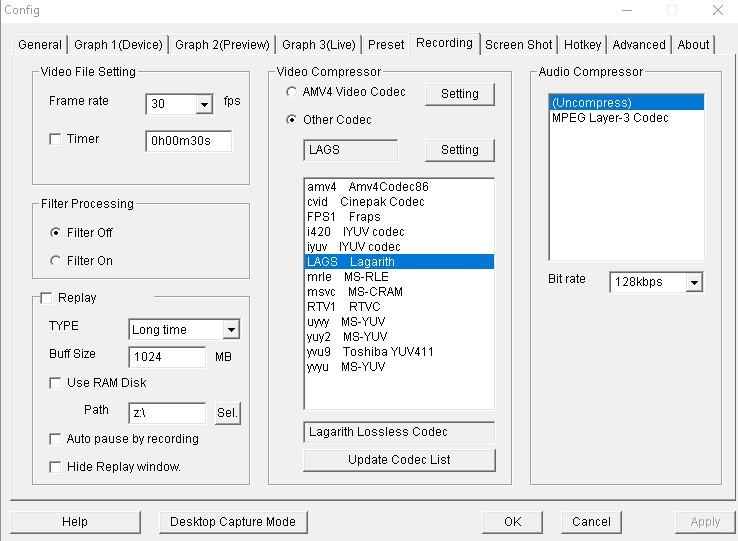Image resolution: width=738 pixels, height=541 pixels.
Task: Toggle Use RAM Disk checkbox
Action: (55, 383)
